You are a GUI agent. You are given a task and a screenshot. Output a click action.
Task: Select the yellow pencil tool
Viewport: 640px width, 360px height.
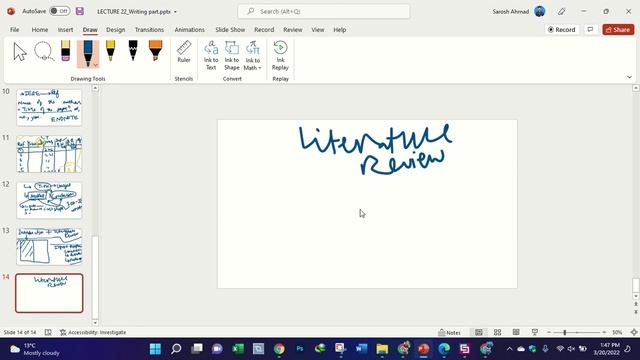click(110, 51)
